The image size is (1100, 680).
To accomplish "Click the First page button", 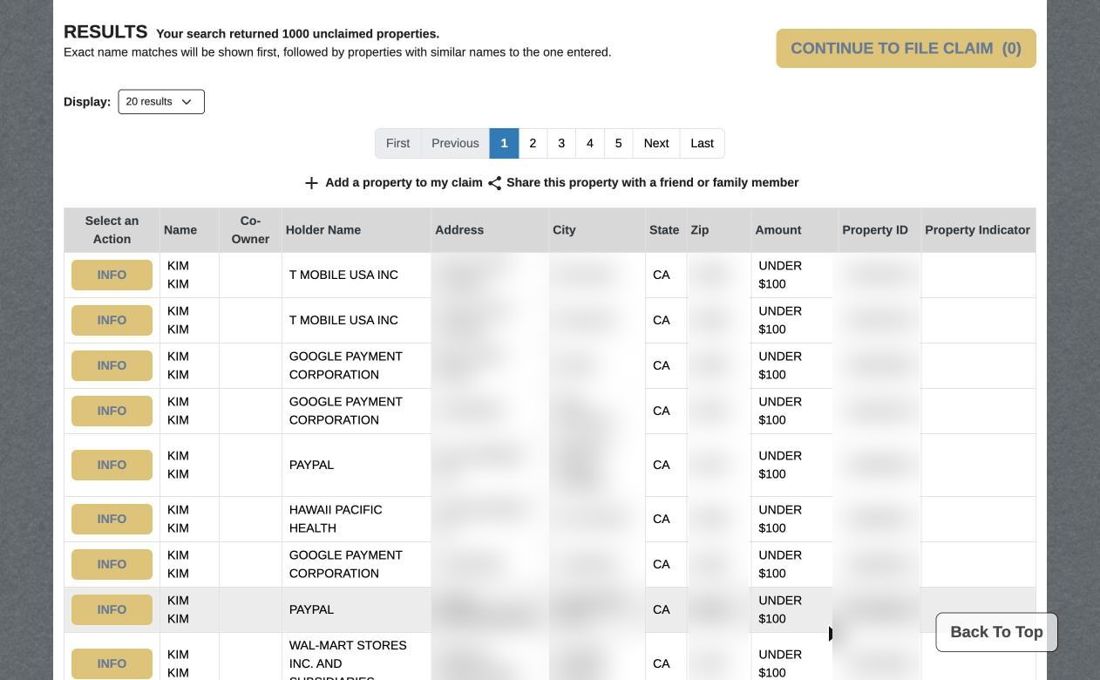I will coord(398,143).
